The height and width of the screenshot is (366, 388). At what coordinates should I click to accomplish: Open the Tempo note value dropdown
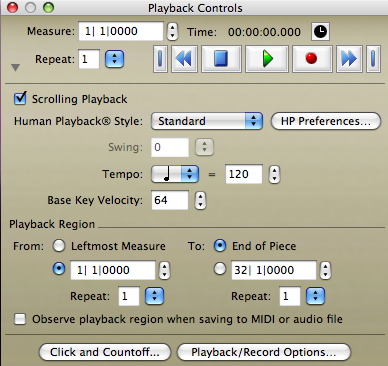click(175, 174)
